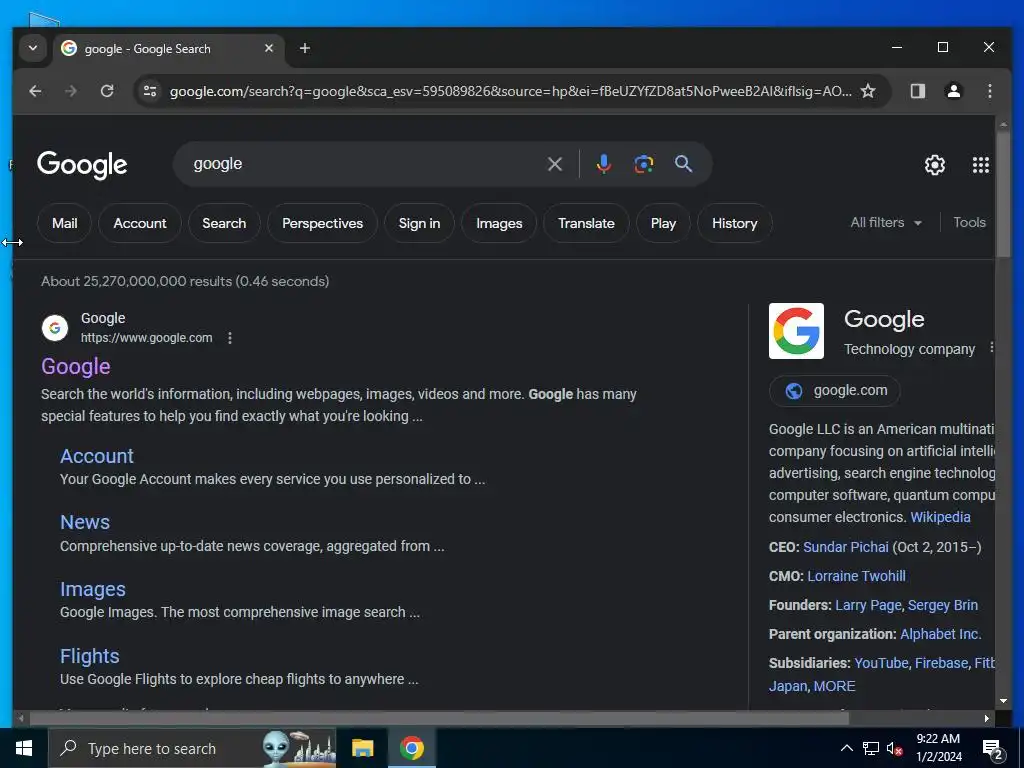1024x768 pixels.
Task: Open the Images sitelink under the Google result
Action: 93,589
